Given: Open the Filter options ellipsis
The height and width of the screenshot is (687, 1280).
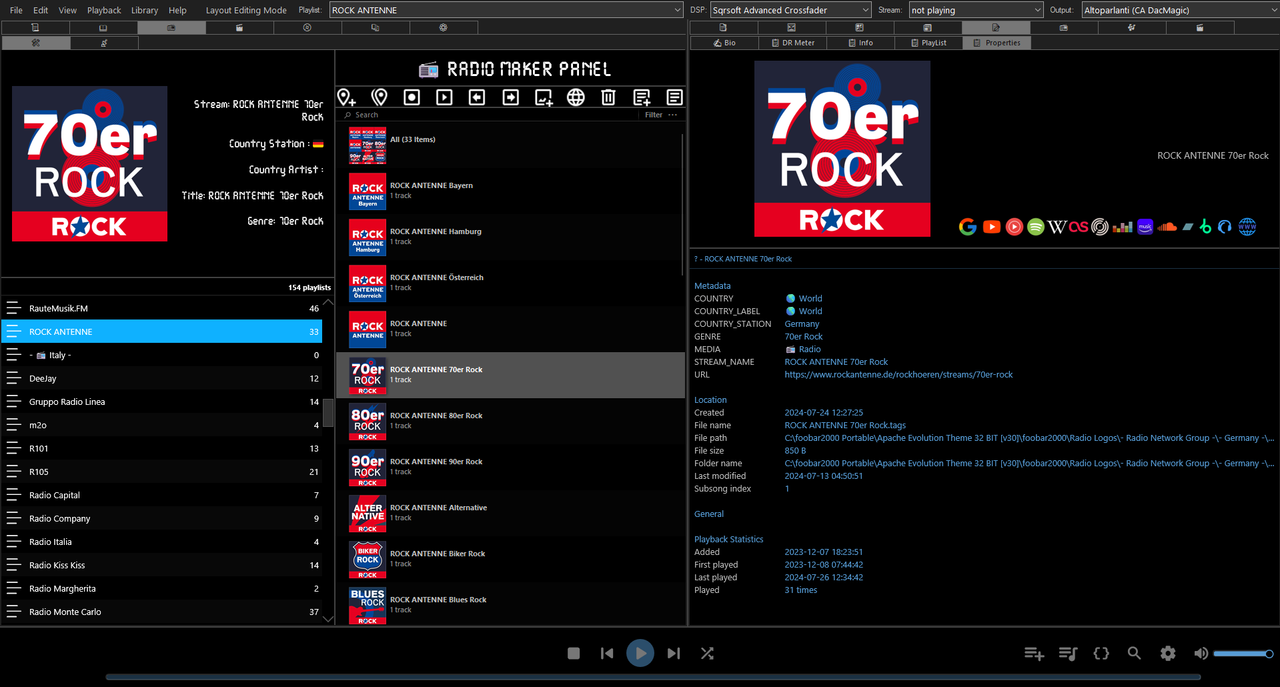Looking at the screenshot, I should pyautogui.click(x=672, y=115).
